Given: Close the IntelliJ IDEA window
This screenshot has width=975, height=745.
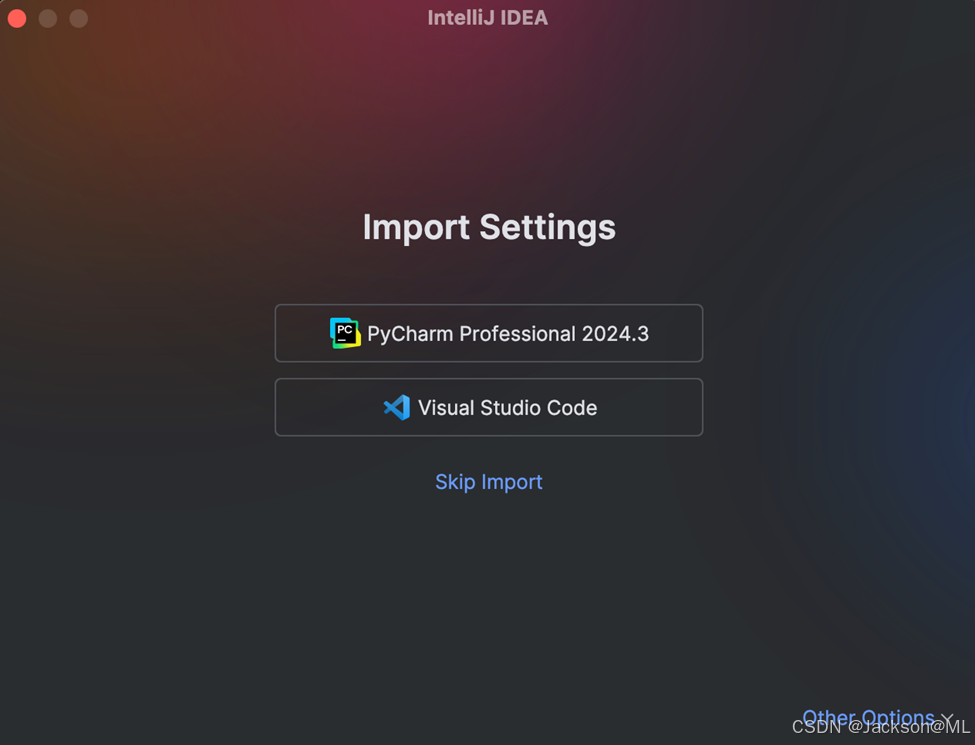Looking at the screenshot, I should 17,18.
